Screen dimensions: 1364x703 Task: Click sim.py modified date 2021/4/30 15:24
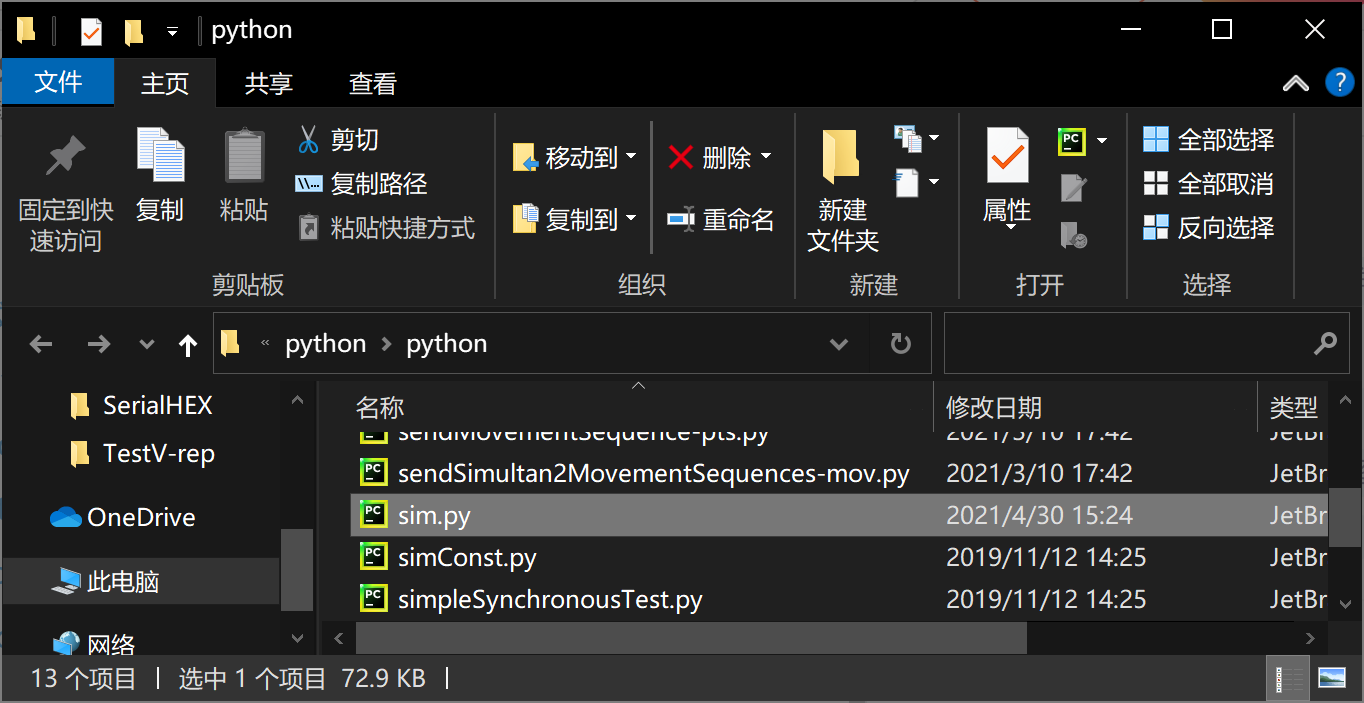point(1039,516)
